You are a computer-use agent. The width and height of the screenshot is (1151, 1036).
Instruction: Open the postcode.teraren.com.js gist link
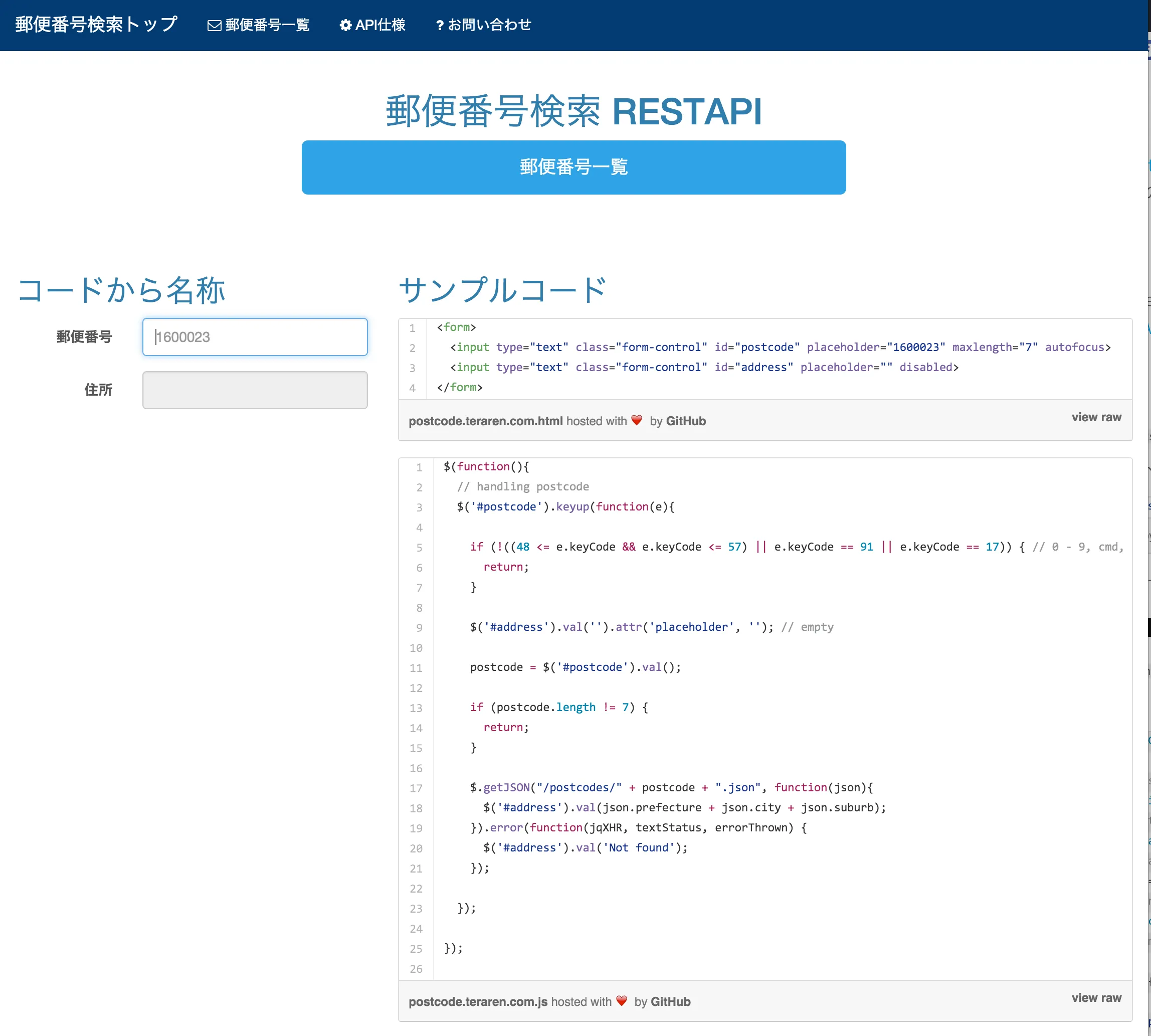click(477, 1001)
